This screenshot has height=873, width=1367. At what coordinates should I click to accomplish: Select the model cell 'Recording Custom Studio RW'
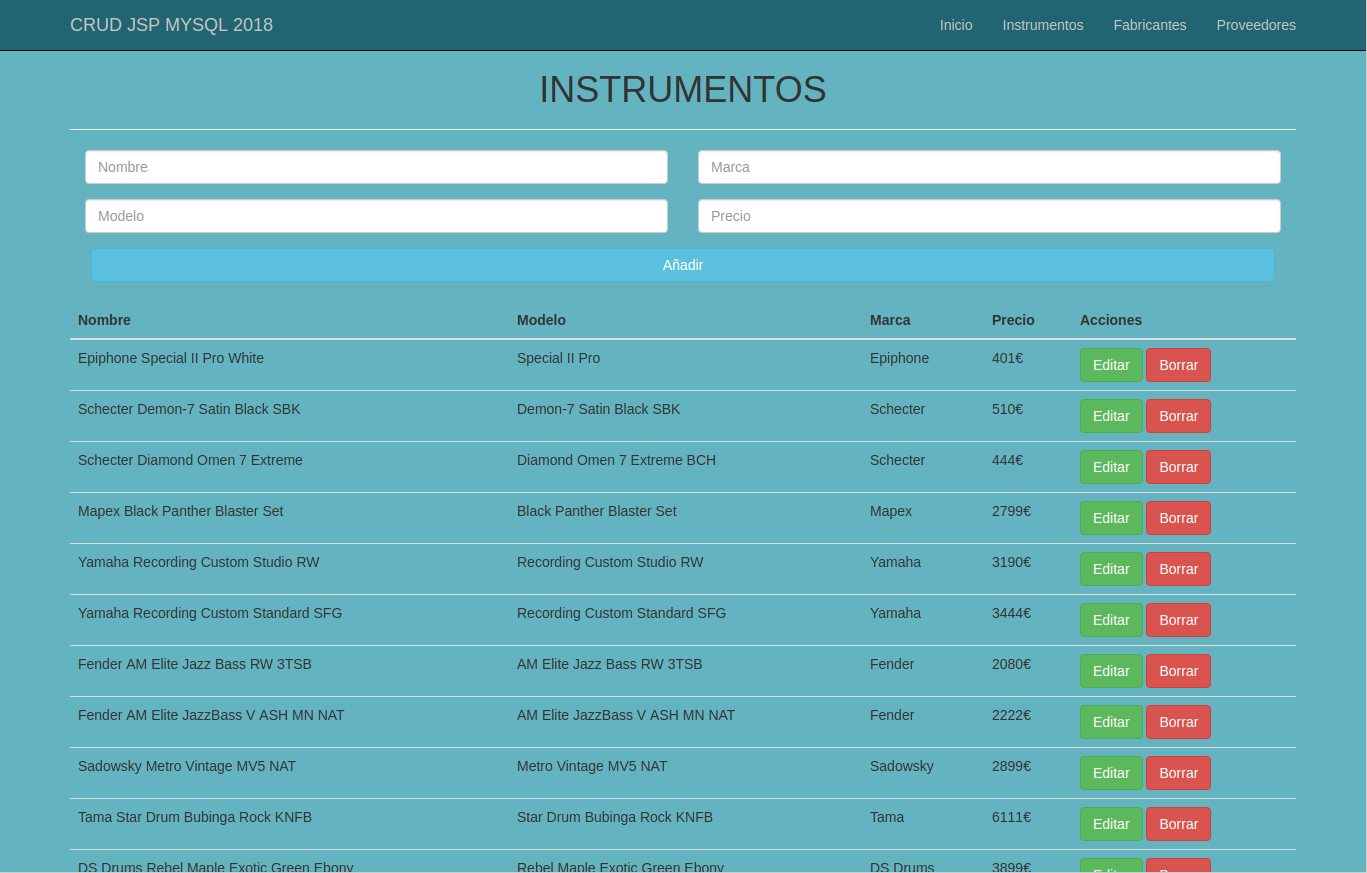click(x=610, y=562)
